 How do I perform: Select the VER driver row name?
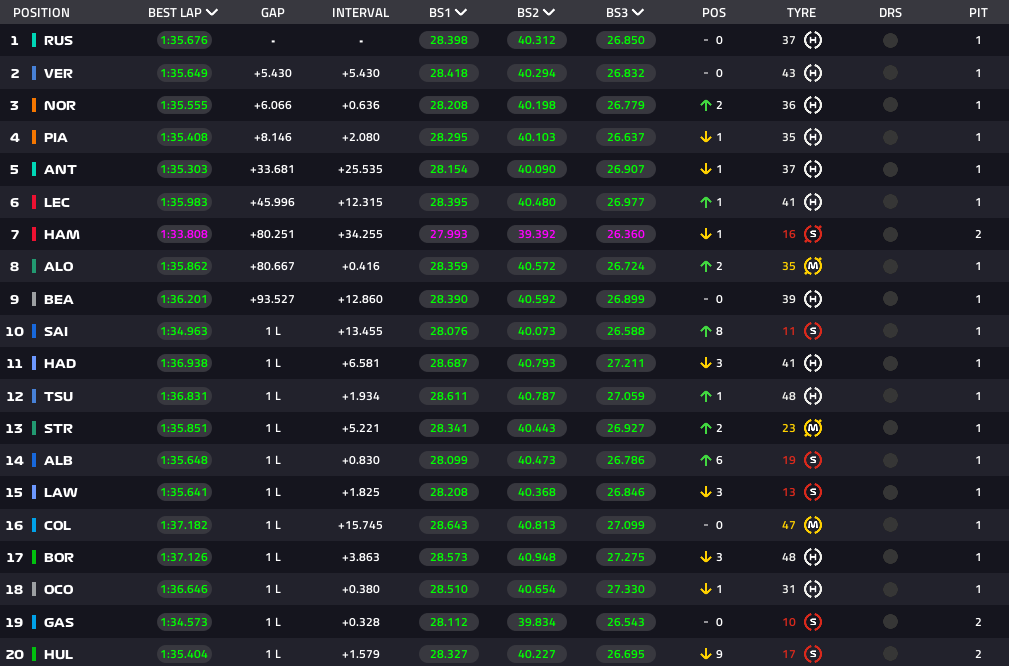point(58,73)
